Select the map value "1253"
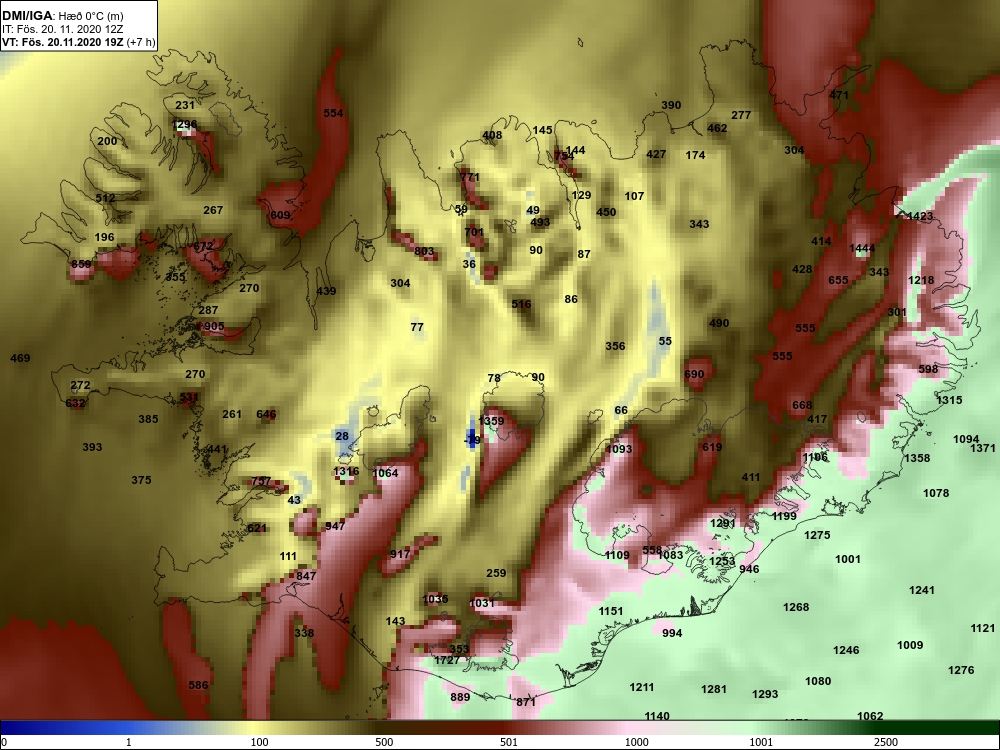Viewport: 1000px width, 750px height. pos(722,562)
